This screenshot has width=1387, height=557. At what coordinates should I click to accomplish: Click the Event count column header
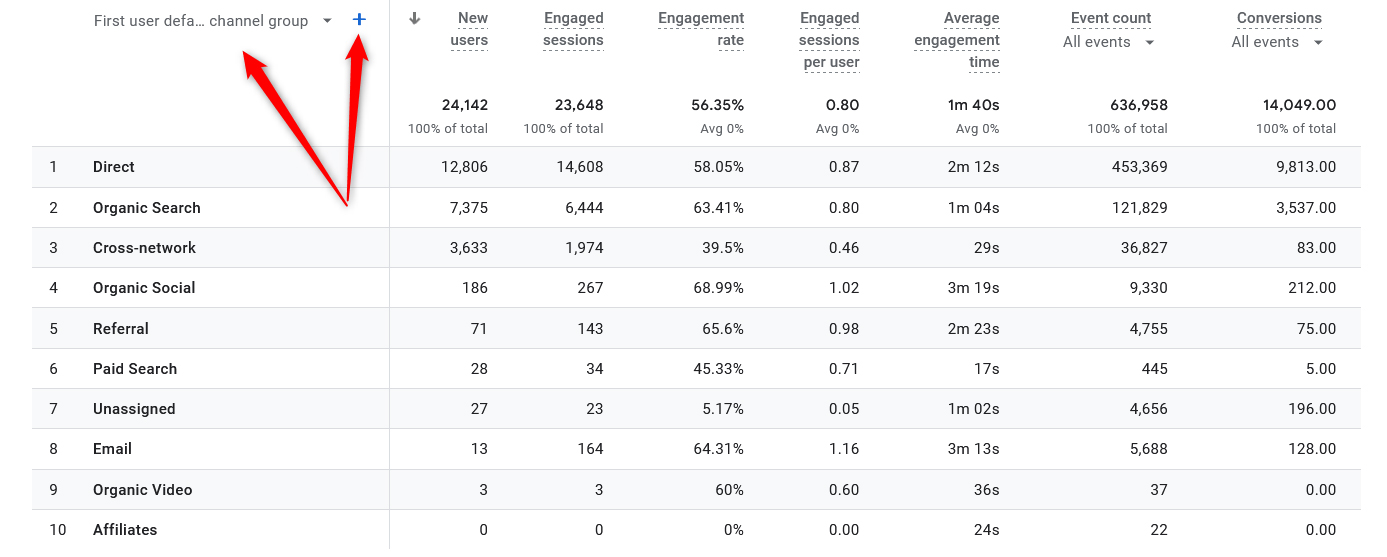(x=1110, y=18)
